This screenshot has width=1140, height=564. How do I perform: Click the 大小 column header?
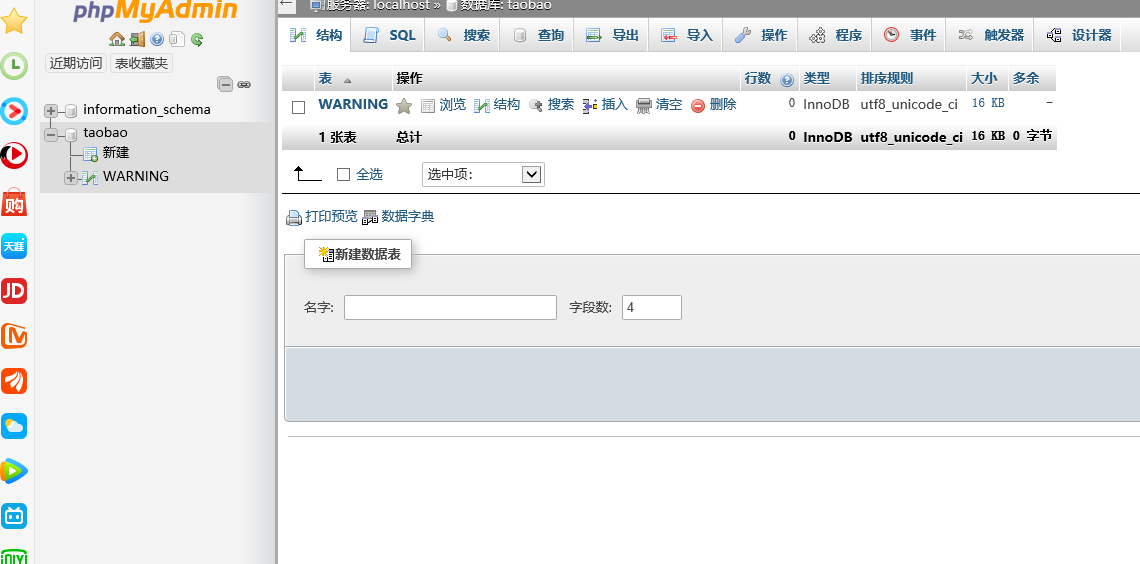[x=984, y=78]
